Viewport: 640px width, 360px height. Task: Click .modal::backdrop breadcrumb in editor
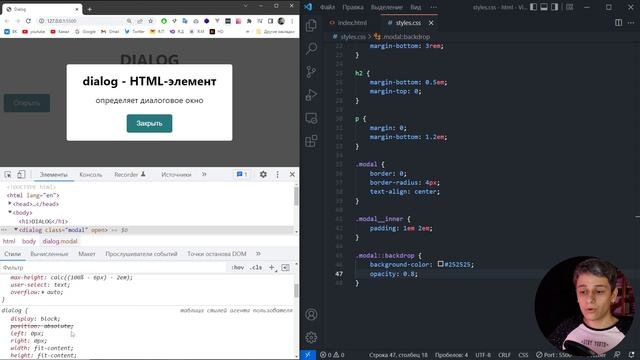pos(402,36)
